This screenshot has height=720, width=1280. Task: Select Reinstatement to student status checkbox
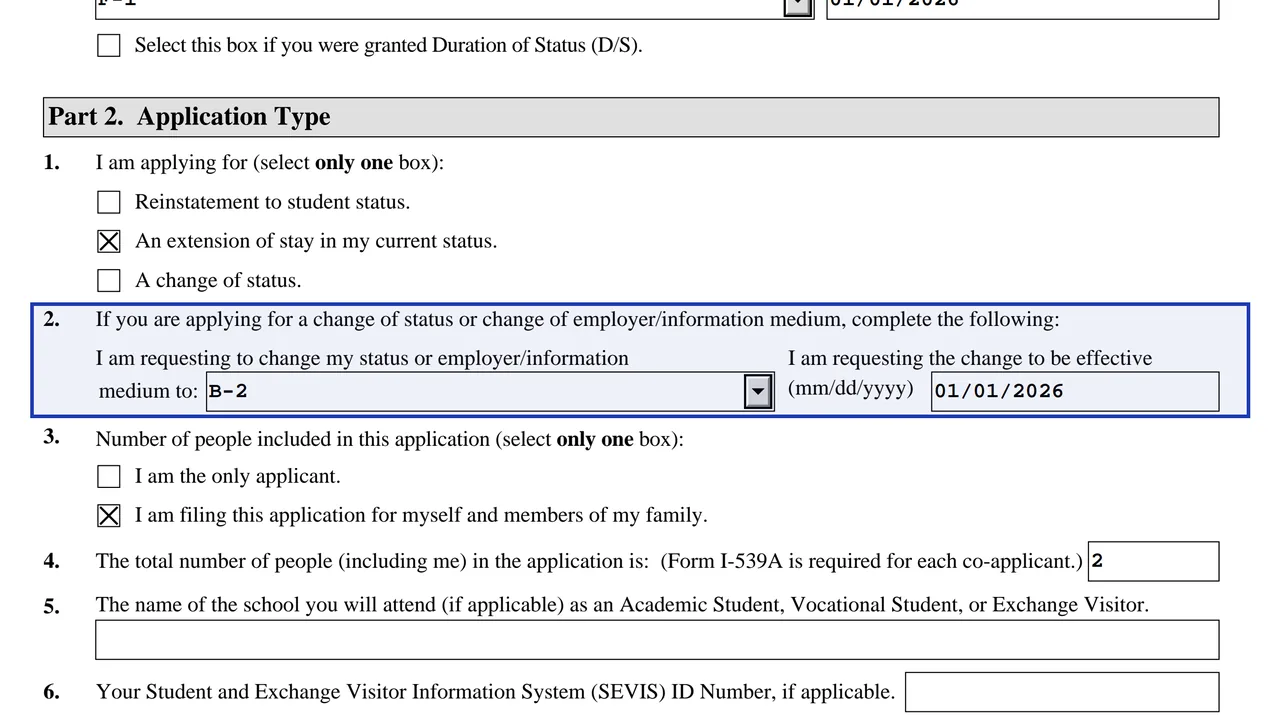[x=109, y=202]
